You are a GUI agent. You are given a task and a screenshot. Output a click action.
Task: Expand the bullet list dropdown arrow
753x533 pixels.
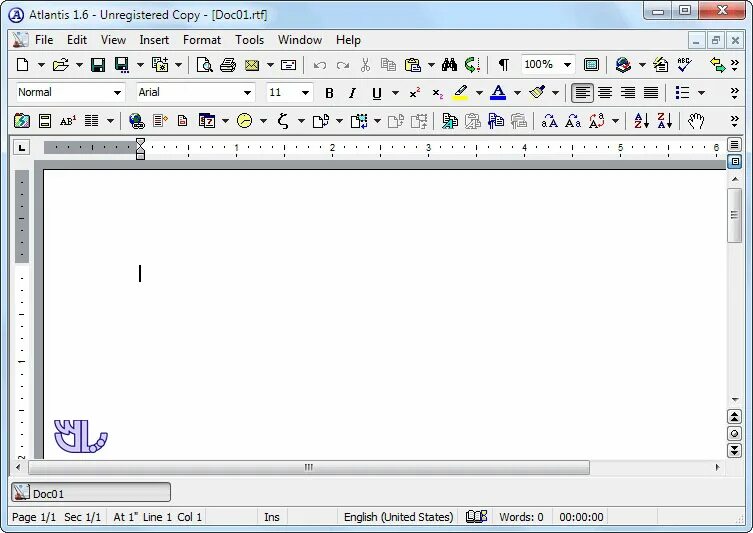[x=702, y=93]
